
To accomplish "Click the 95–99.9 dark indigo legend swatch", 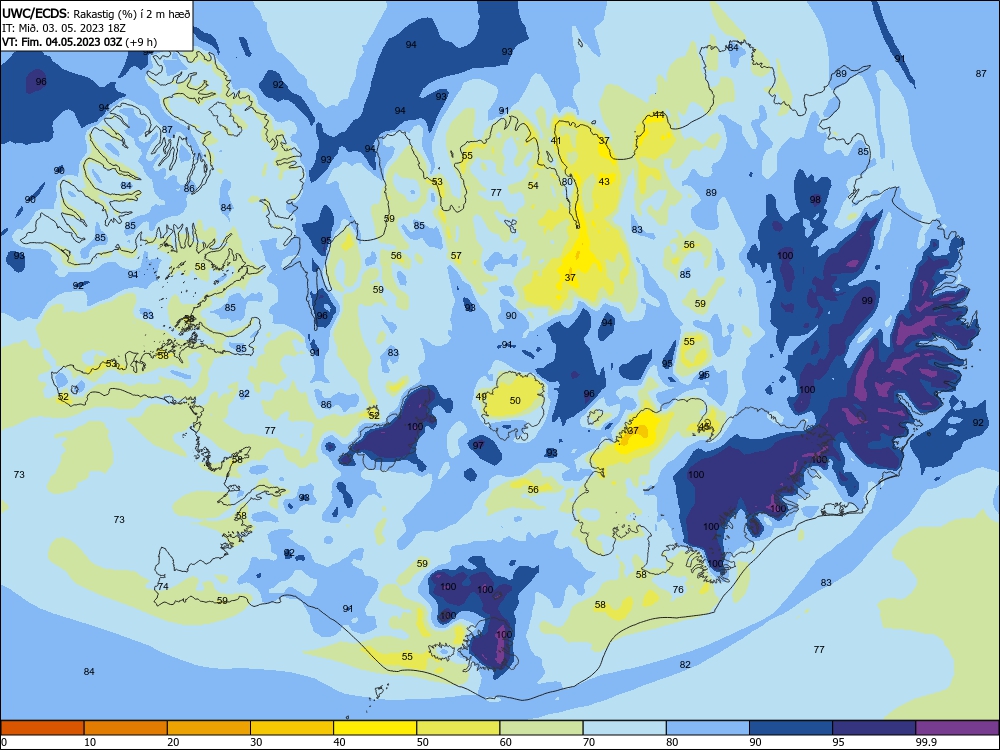I will [x=874, y=728].
